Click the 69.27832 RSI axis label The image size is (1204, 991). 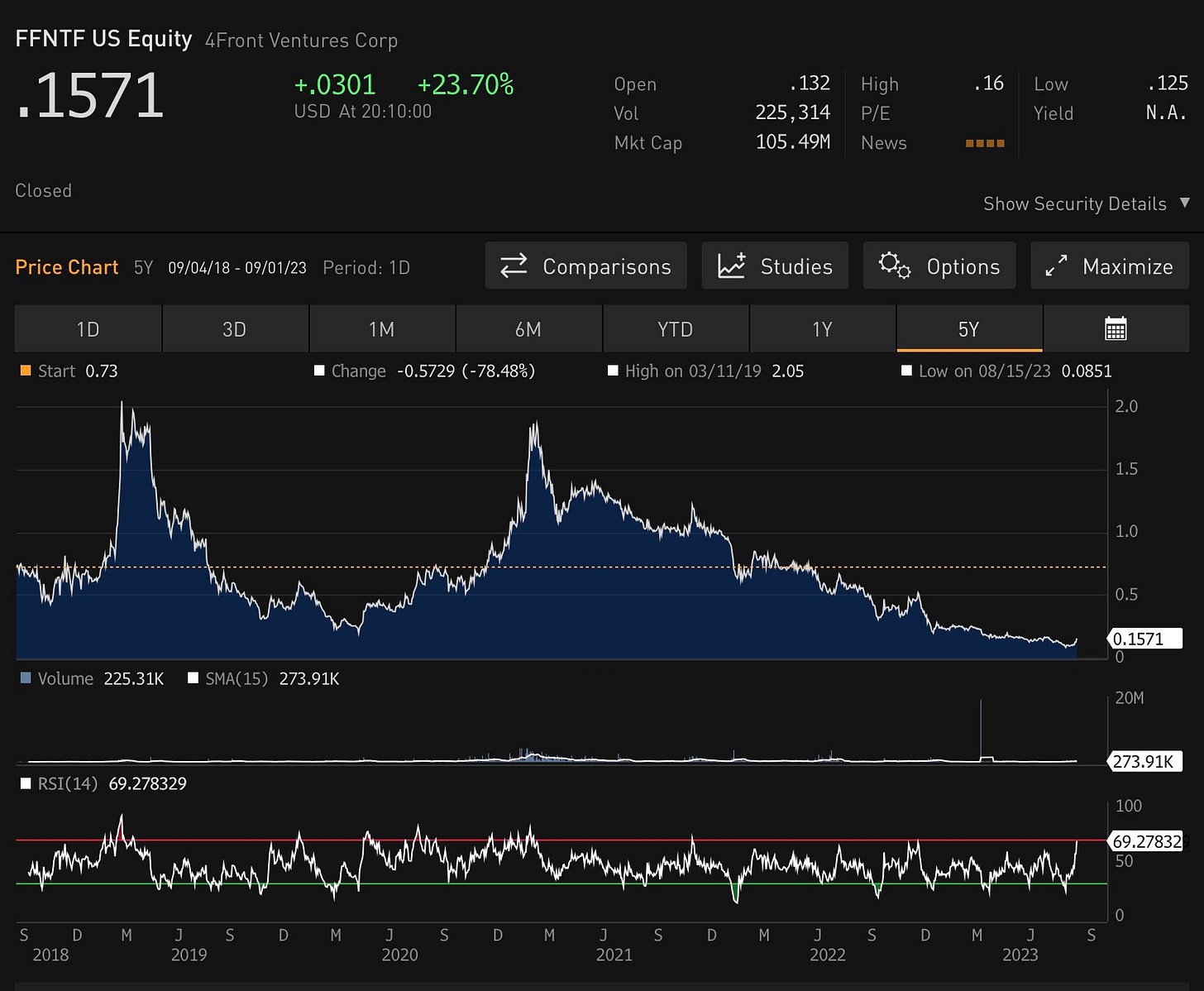click(x=1146, y=841)
